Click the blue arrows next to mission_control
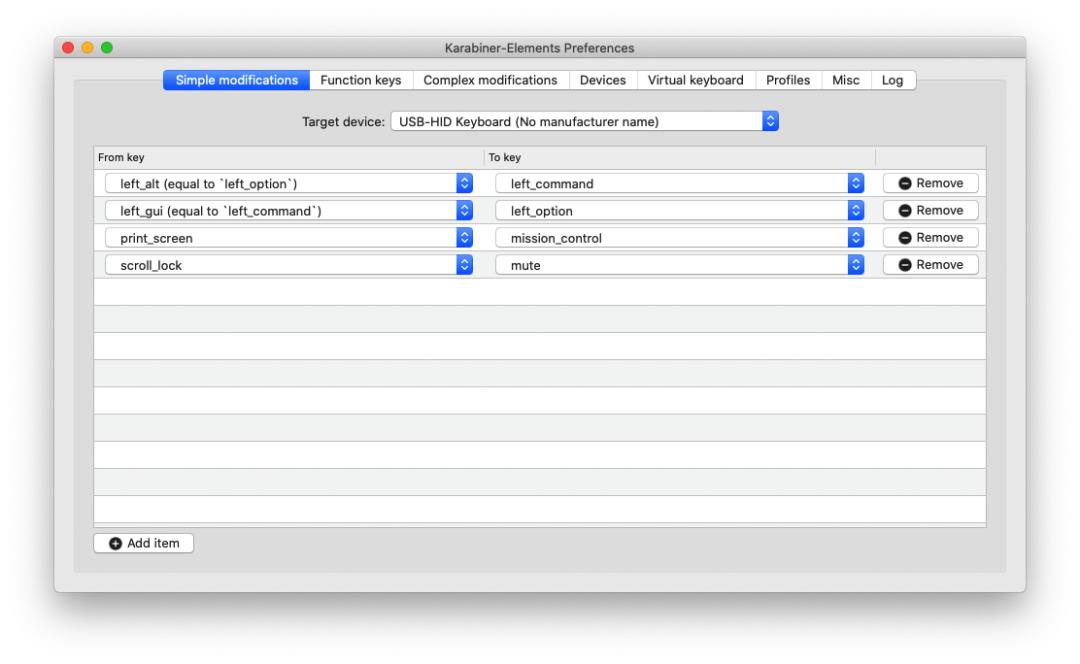 (x=855, y=238)
